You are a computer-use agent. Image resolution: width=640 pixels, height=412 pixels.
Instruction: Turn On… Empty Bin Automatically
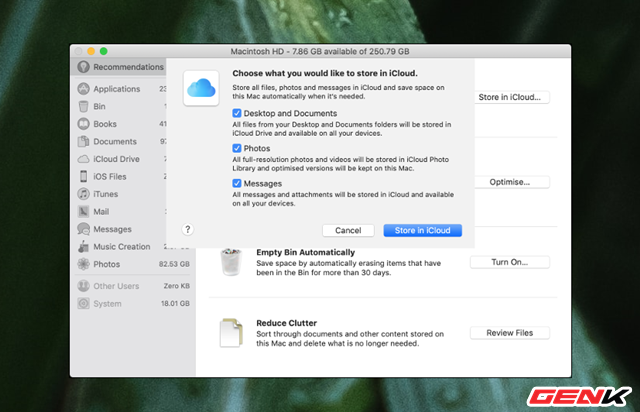tap(510, 262)
